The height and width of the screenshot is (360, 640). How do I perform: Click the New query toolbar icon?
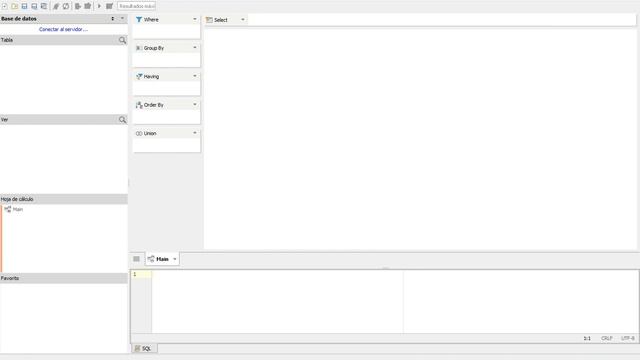click(x=5, y=6)
